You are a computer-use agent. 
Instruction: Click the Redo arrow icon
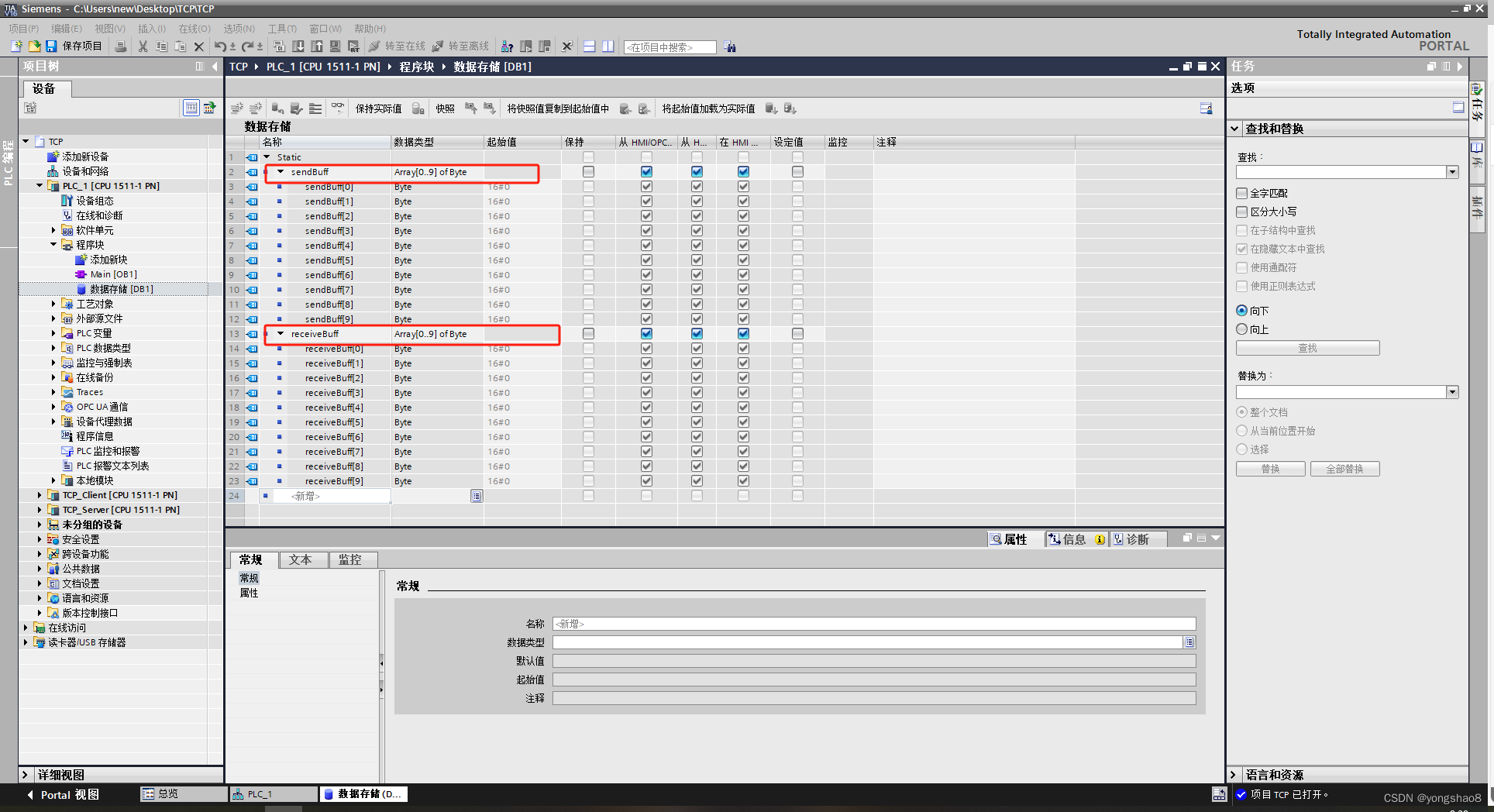tap(247, 46)
